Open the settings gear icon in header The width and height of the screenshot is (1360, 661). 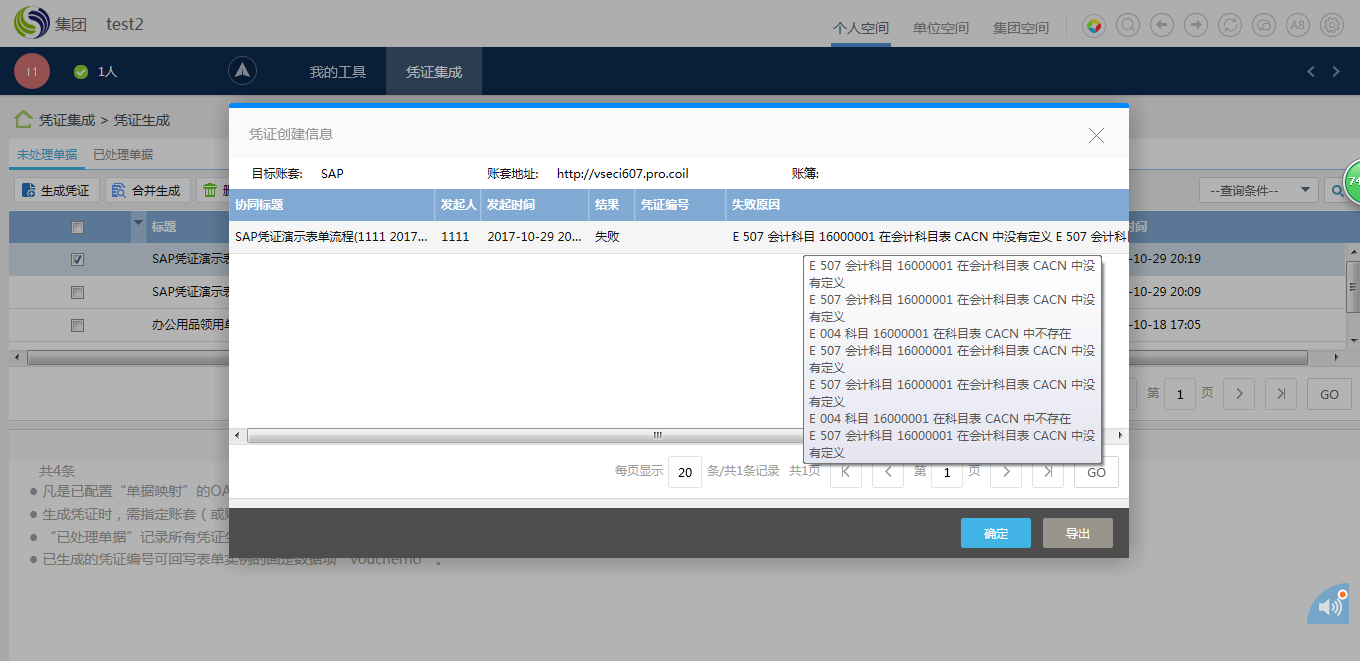[1332, 25]
